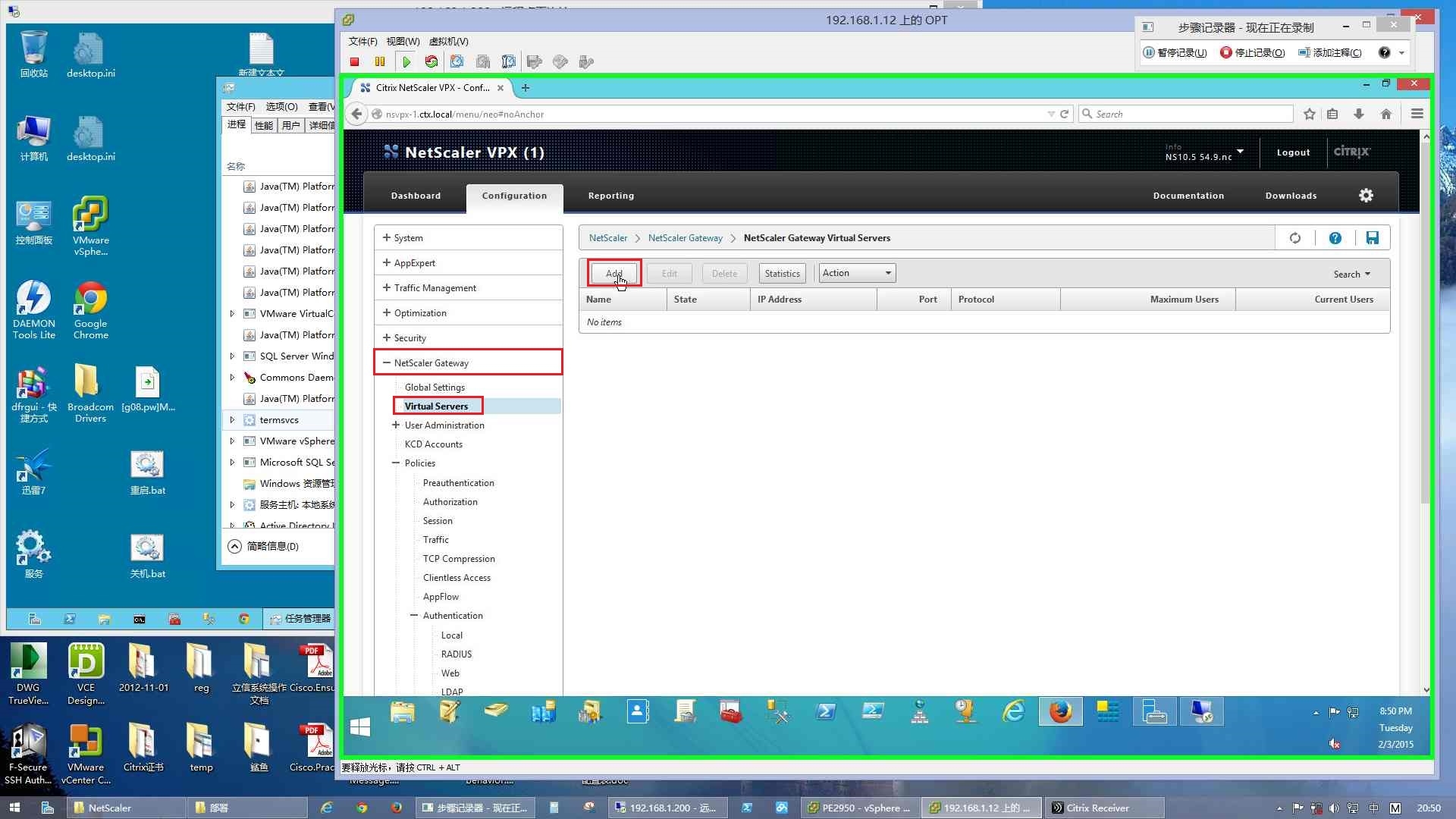This screenshot has height=819, width=1456.
Task: Open Google Chrome desktop shortcut
Action: click(x=90, y=309)
